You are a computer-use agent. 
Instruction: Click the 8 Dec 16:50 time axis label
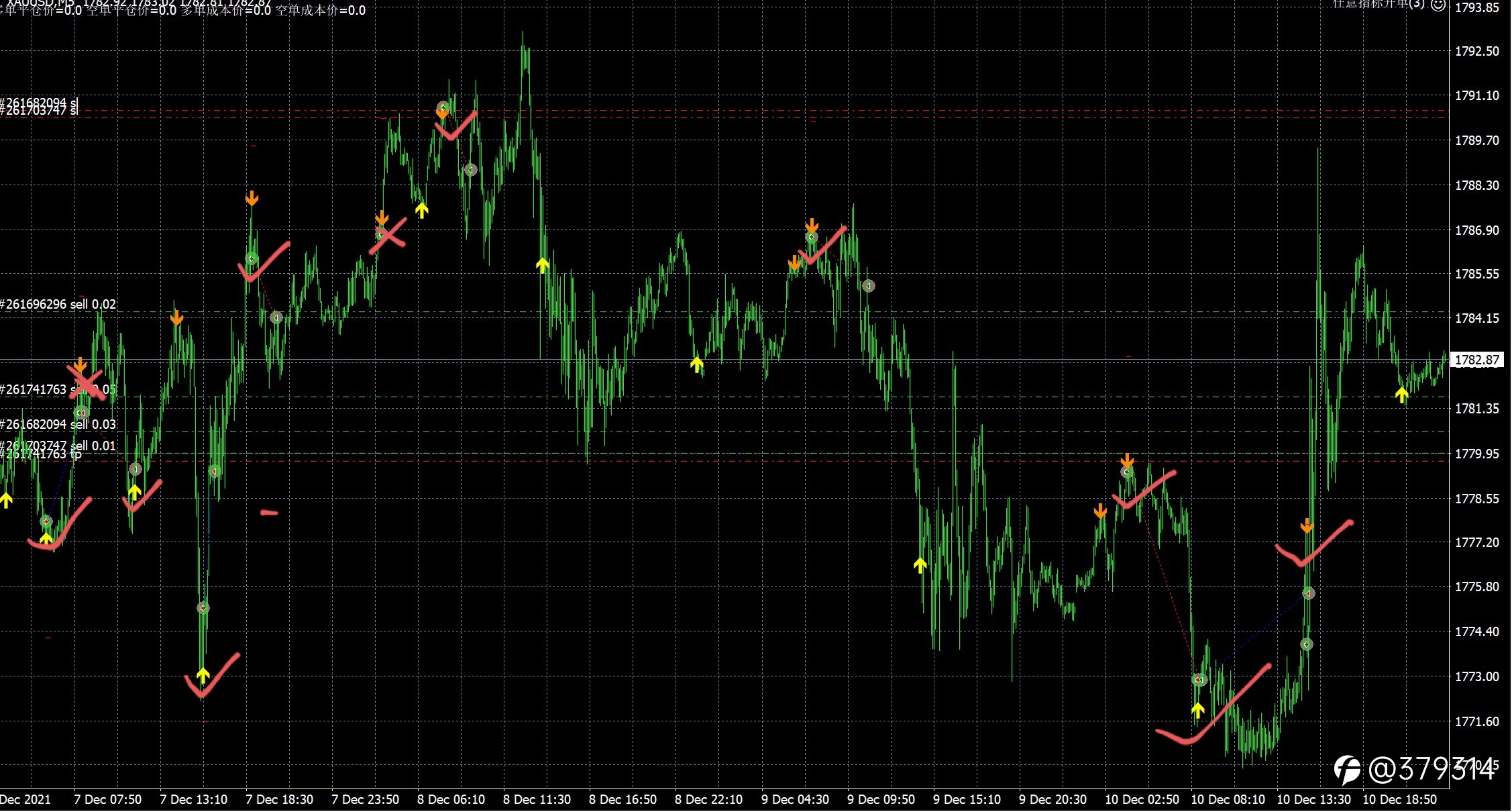623,800
